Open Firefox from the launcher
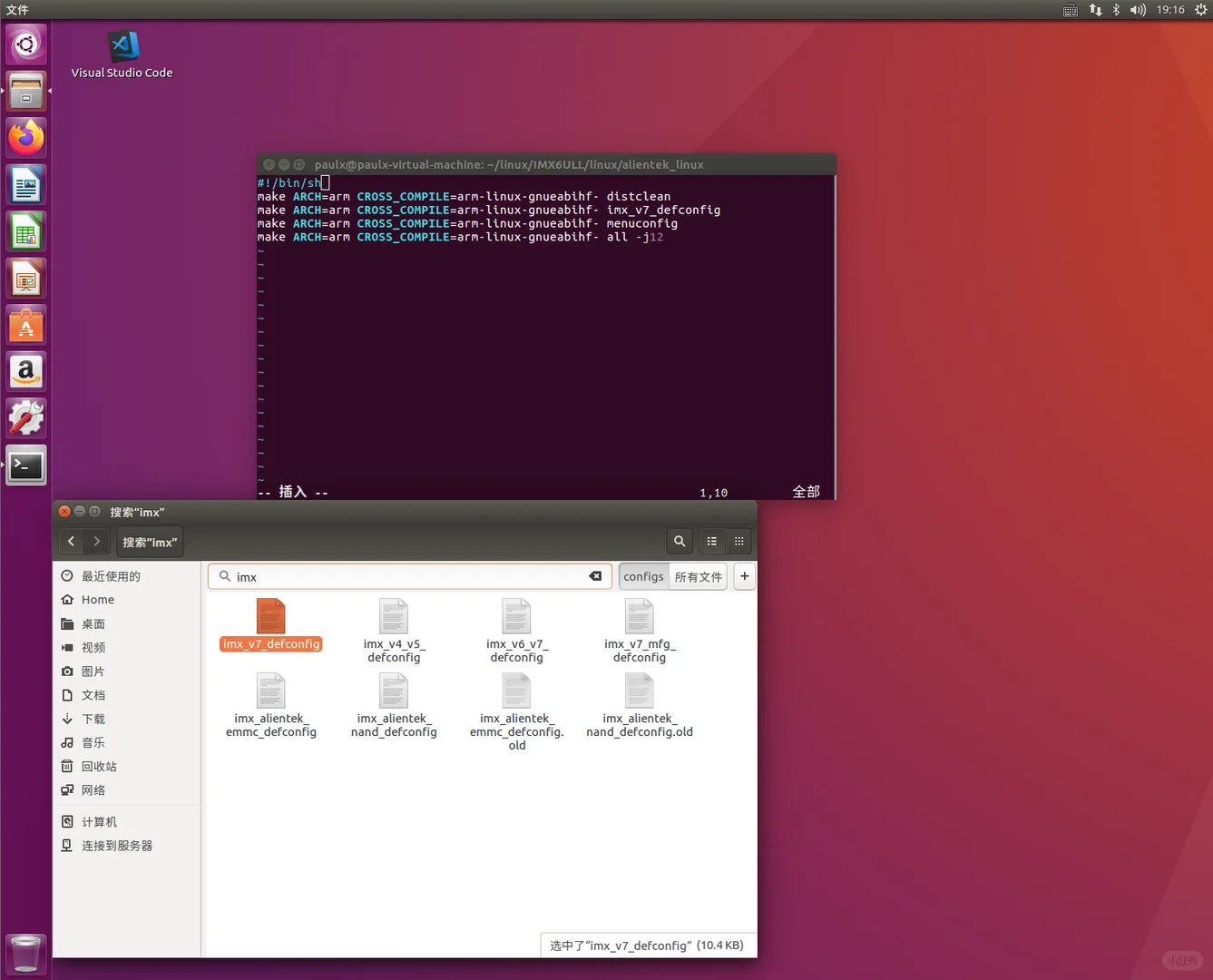 (x=25, y=137)
